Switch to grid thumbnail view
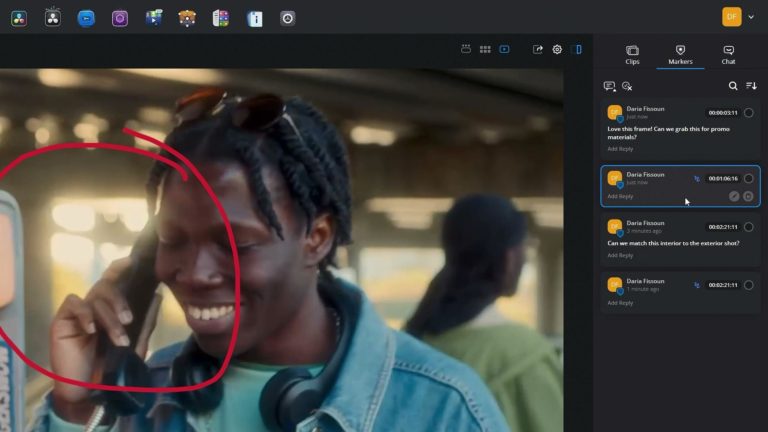Image resolution: width=768 pixels, height=432 pixels. pos(485,49)
